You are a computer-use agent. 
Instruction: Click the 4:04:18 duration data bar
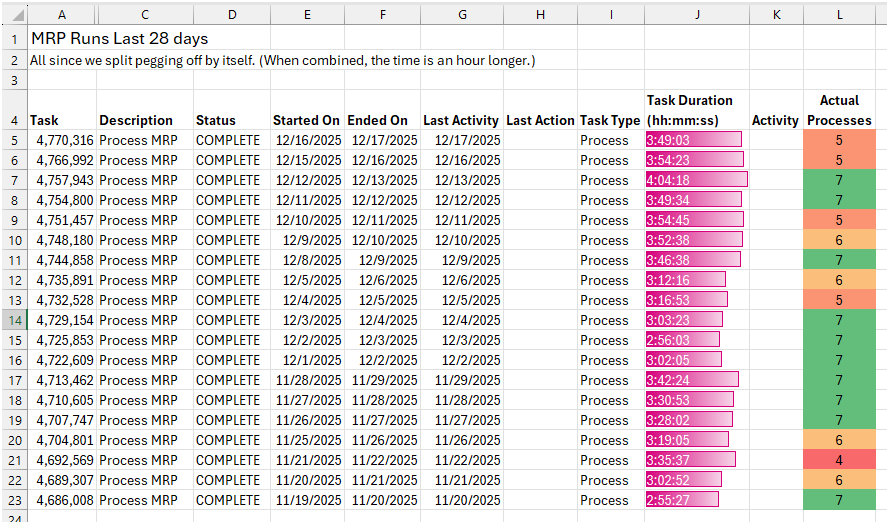696,180
